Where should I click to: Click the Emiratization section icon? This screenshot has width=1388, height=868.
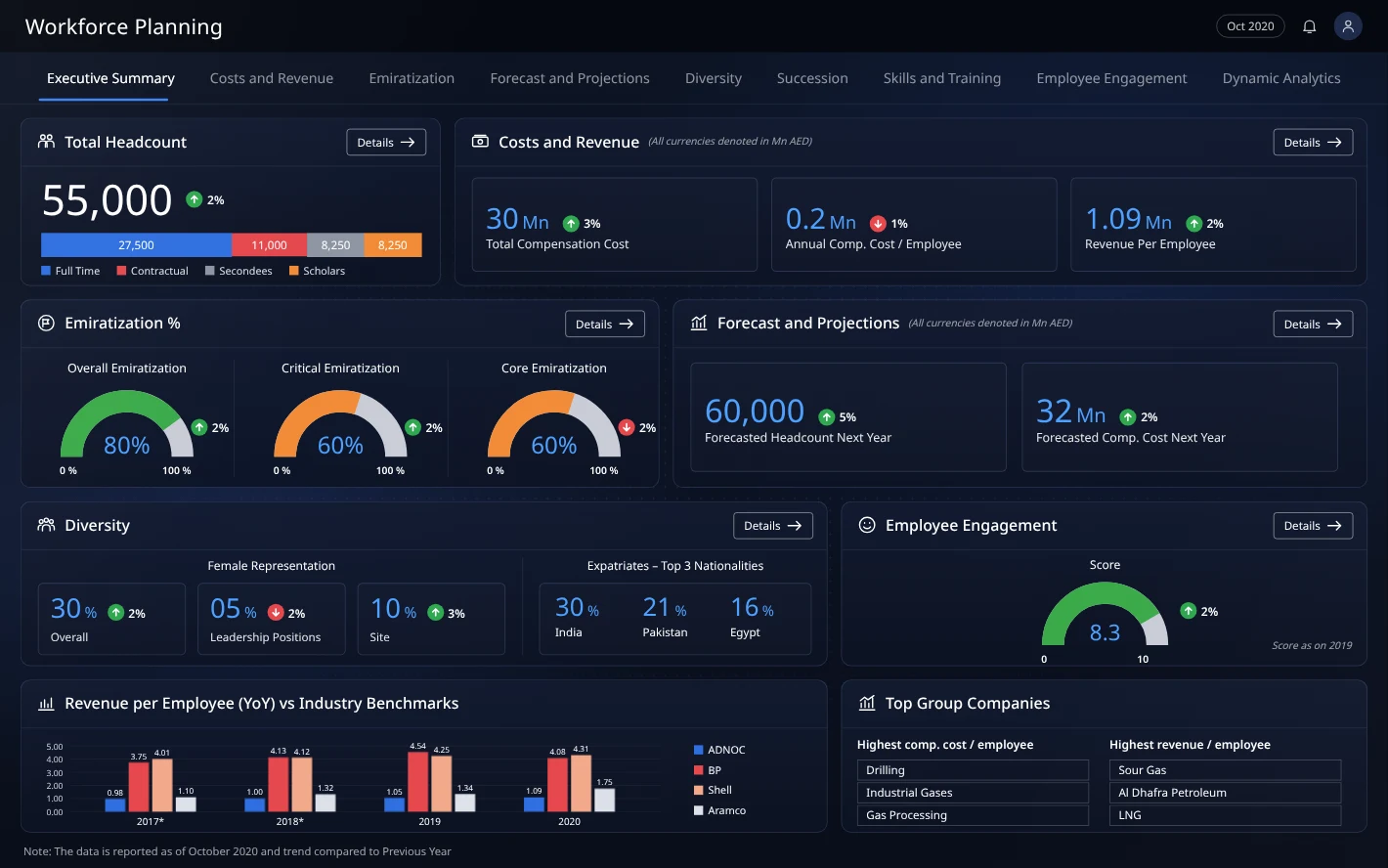point(46,324)
